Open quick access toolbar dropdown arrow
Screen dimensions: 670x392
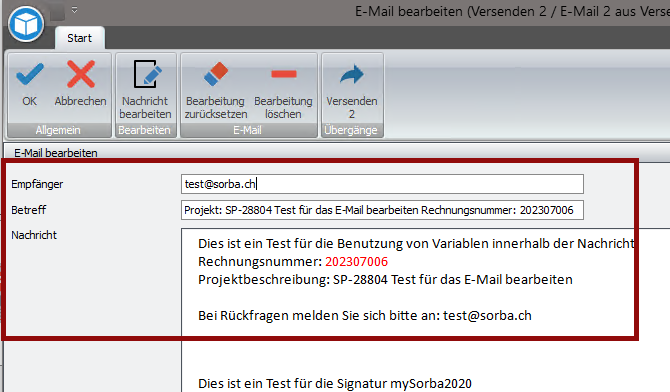[74, 10]
